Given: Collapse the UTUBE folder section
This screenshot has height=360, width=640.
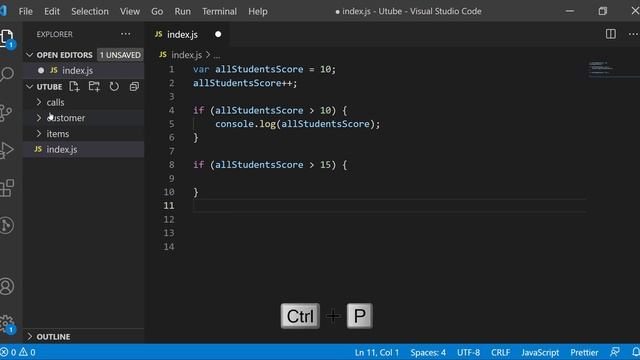Looking at the screenshot, I should point(29,87).
